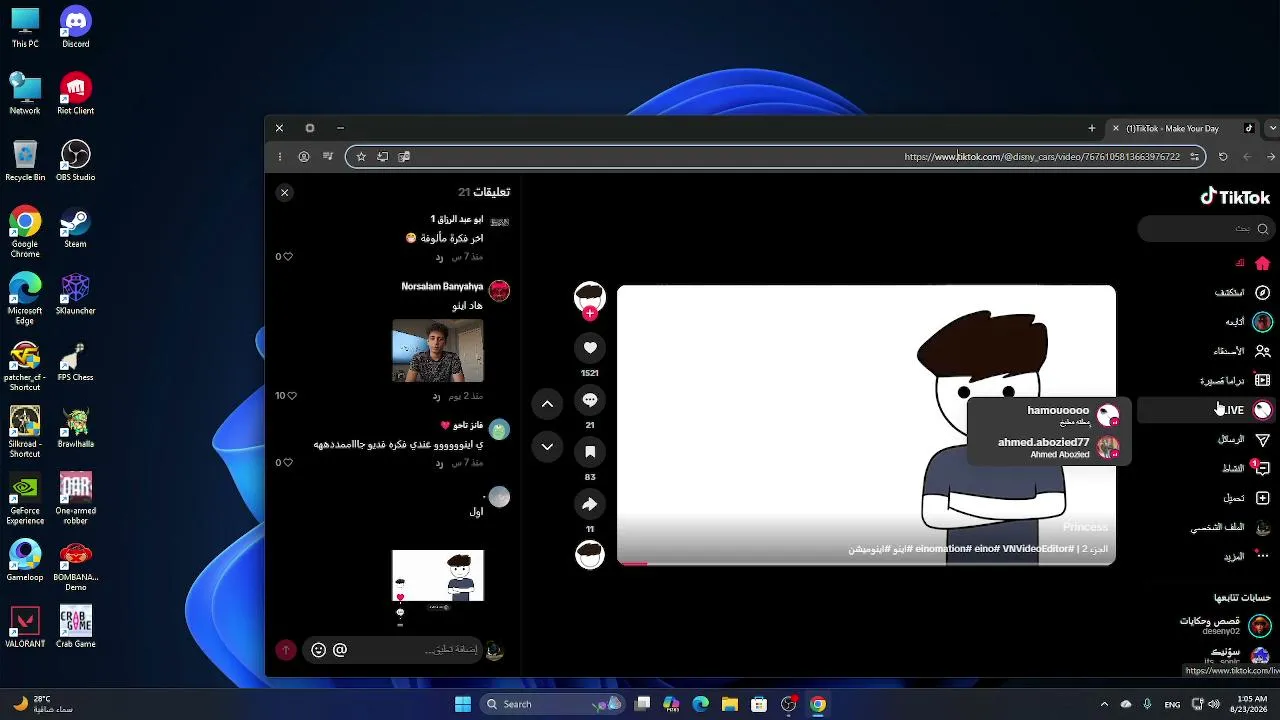Open the taskbar clock and date
The width and height of the screenshot is (1280, 720).
click(1251, 704)
